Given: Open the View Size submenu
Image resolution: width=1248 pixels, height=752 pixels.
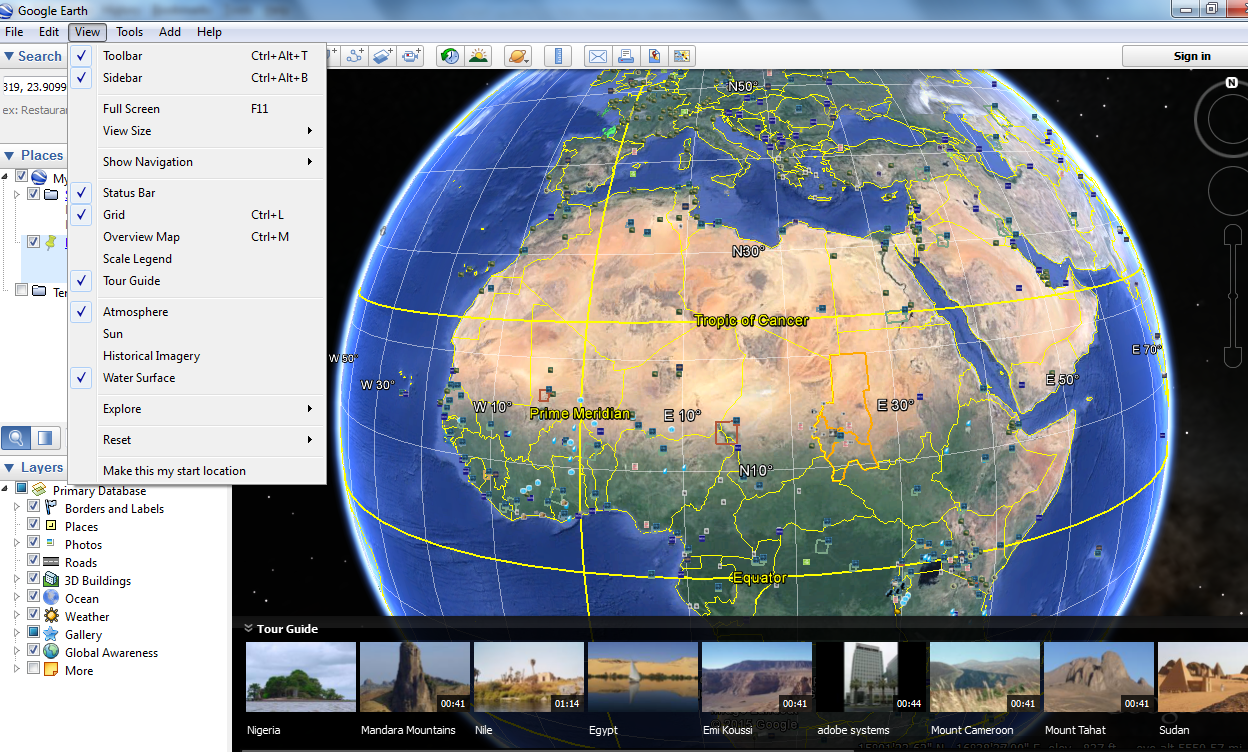Looking at the screenshot, I should tap(197, 131).
